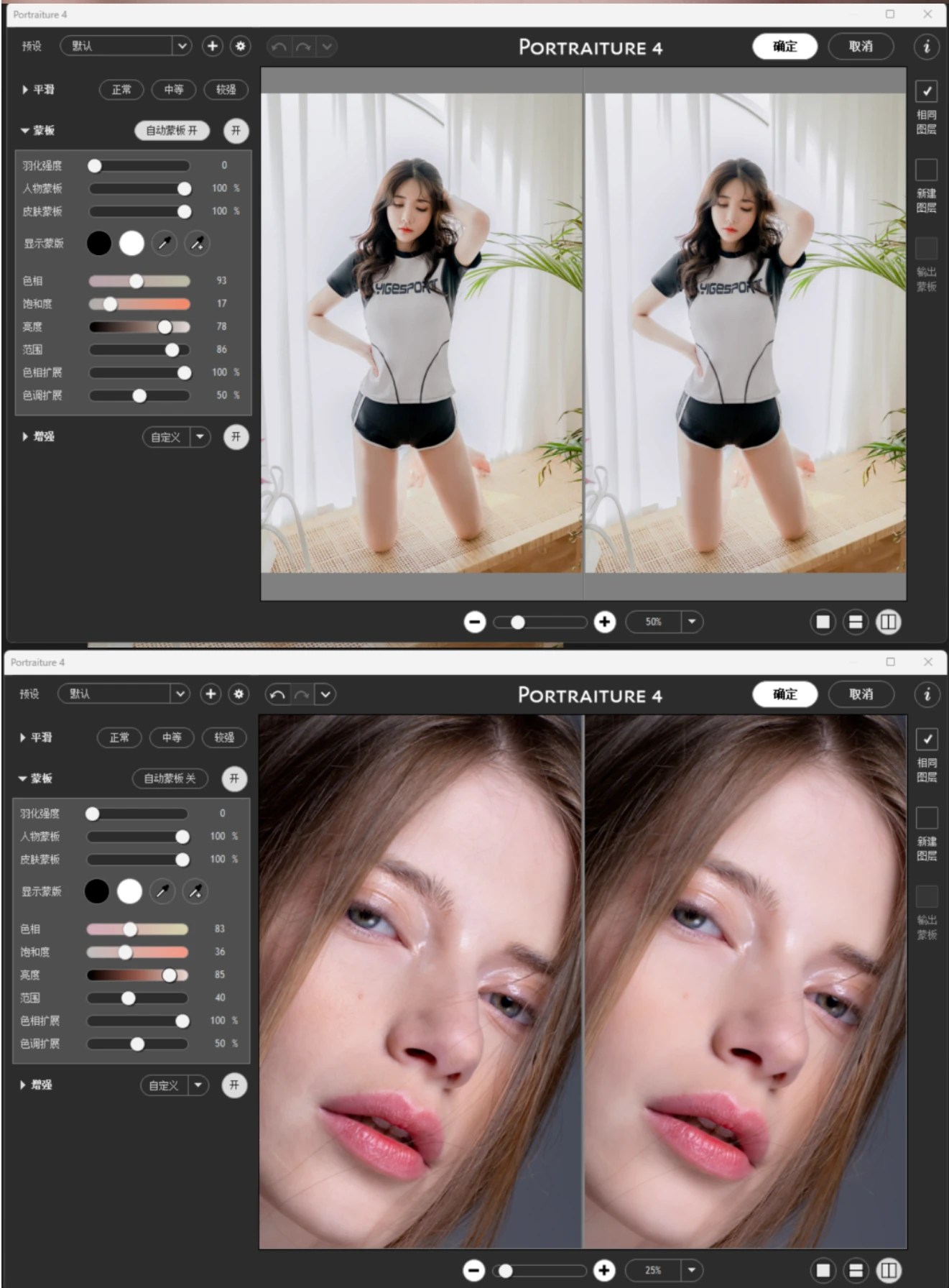Zoom in with plus icon beside 50% zoom

point(604,622)
